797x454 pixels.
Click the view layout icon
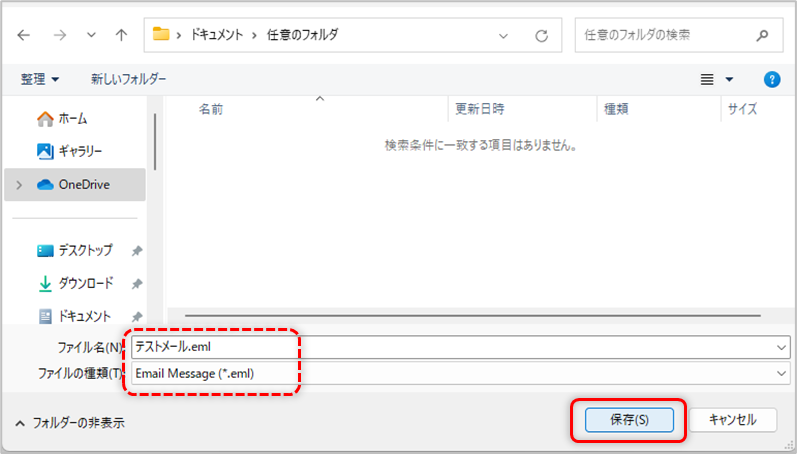708,79
